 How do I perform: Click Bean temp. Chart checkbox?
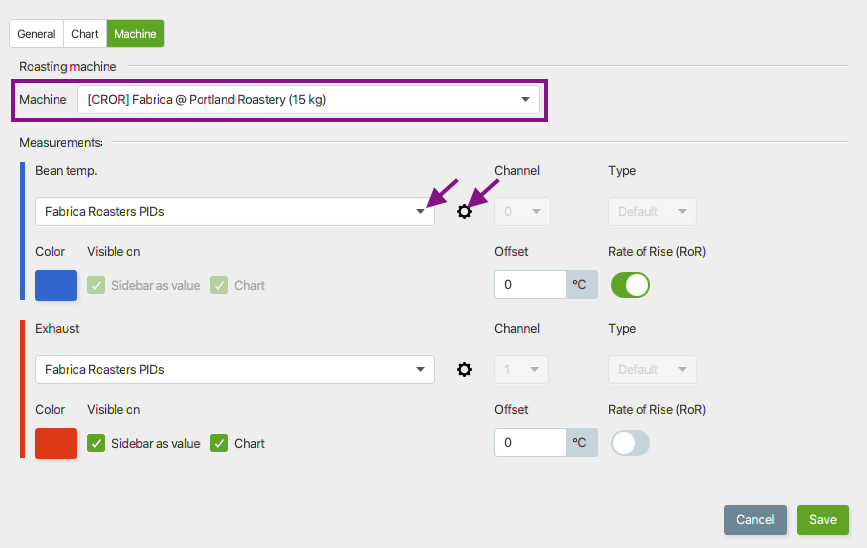pyautogui.click(x=219, y=285)
